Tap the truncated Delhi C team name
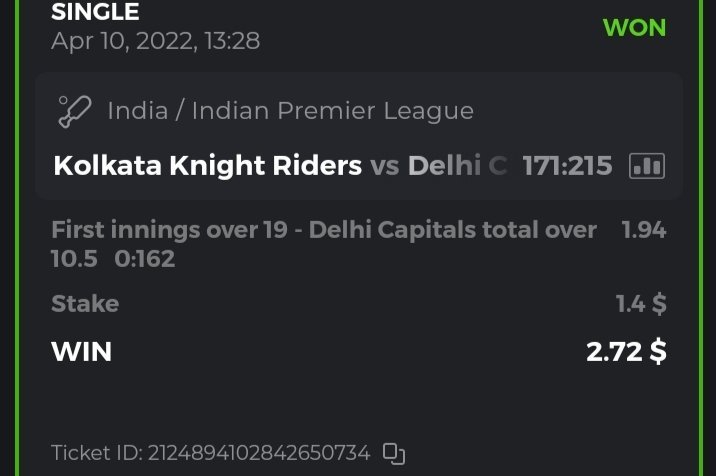 pyautogui.click(x=458, y=166)
